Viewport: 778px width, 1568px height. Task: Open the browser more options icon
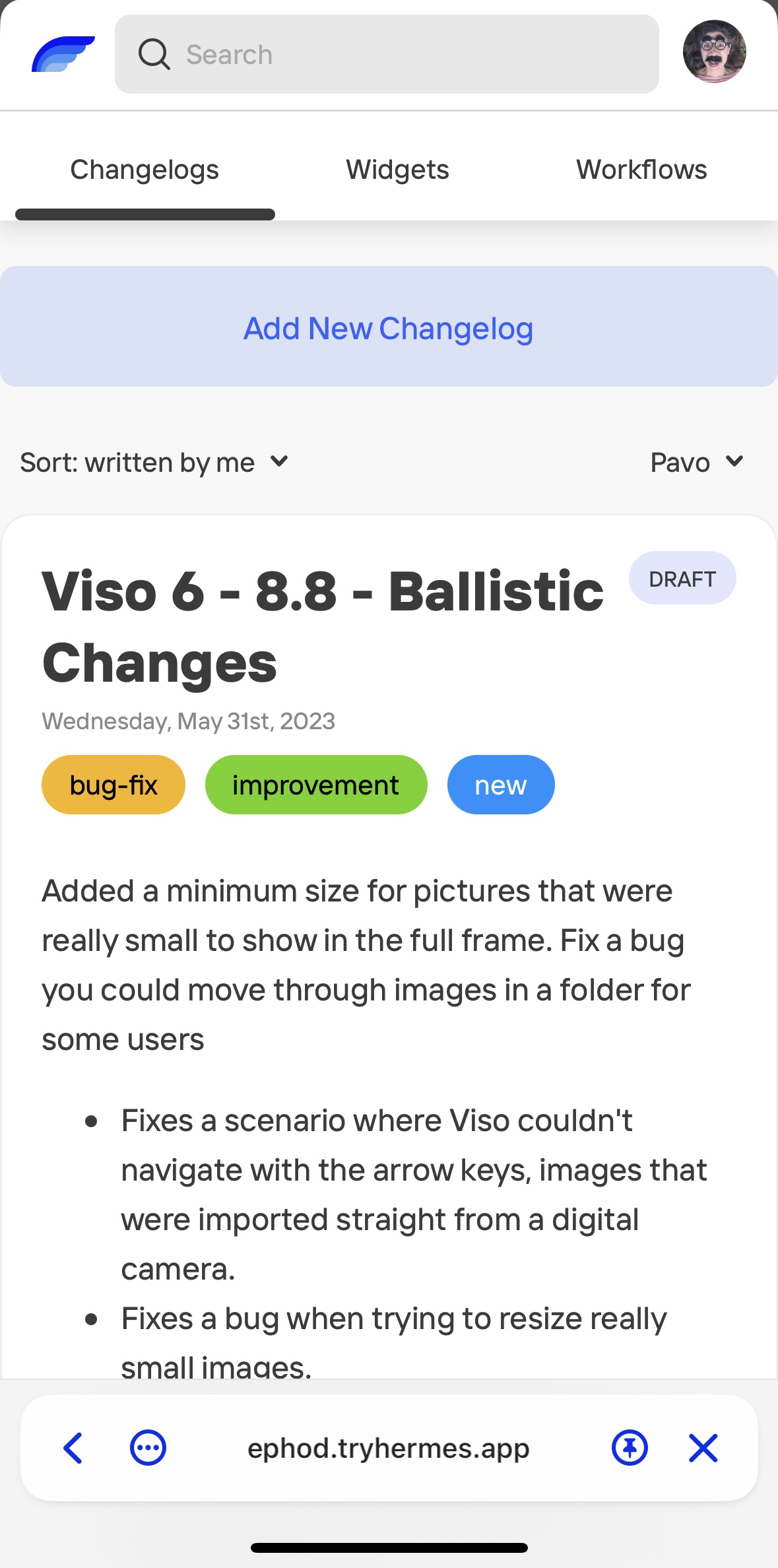pos(148,1449)
